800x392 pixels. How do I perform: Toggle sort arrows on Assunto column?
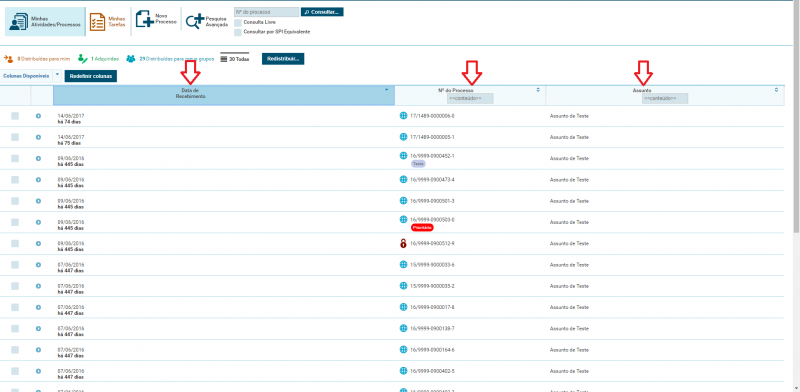(x=777, y=90)
